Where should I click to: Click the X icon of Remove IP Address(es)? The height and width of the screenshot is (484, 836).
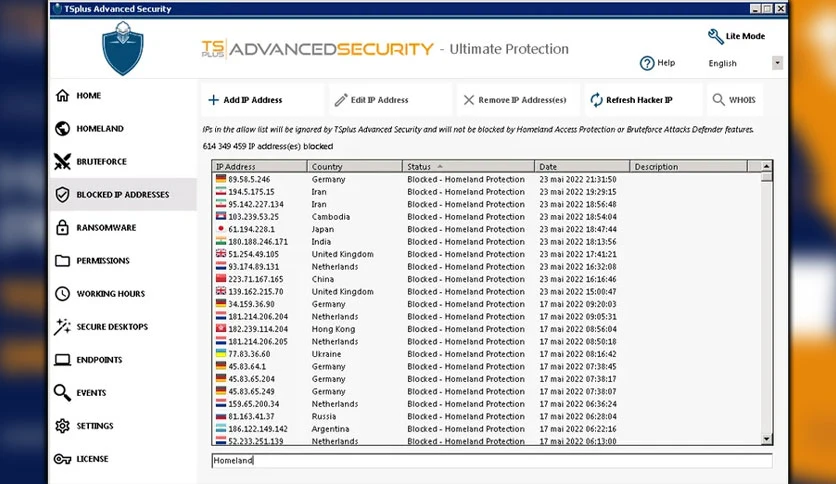coord(469,100)
